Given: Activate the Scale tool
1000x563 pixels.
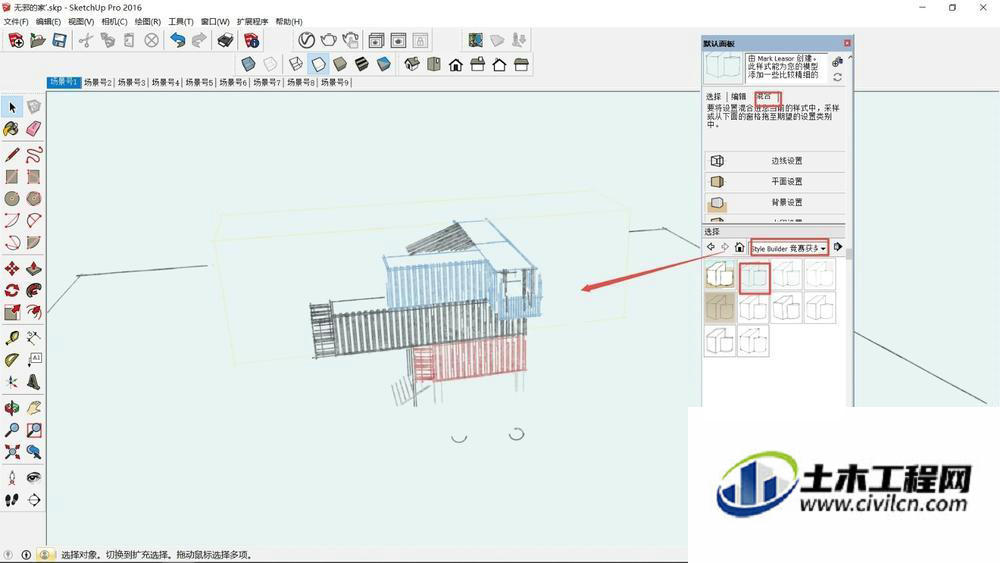Looking at the screenshot, I should click(x=11, y=312).
